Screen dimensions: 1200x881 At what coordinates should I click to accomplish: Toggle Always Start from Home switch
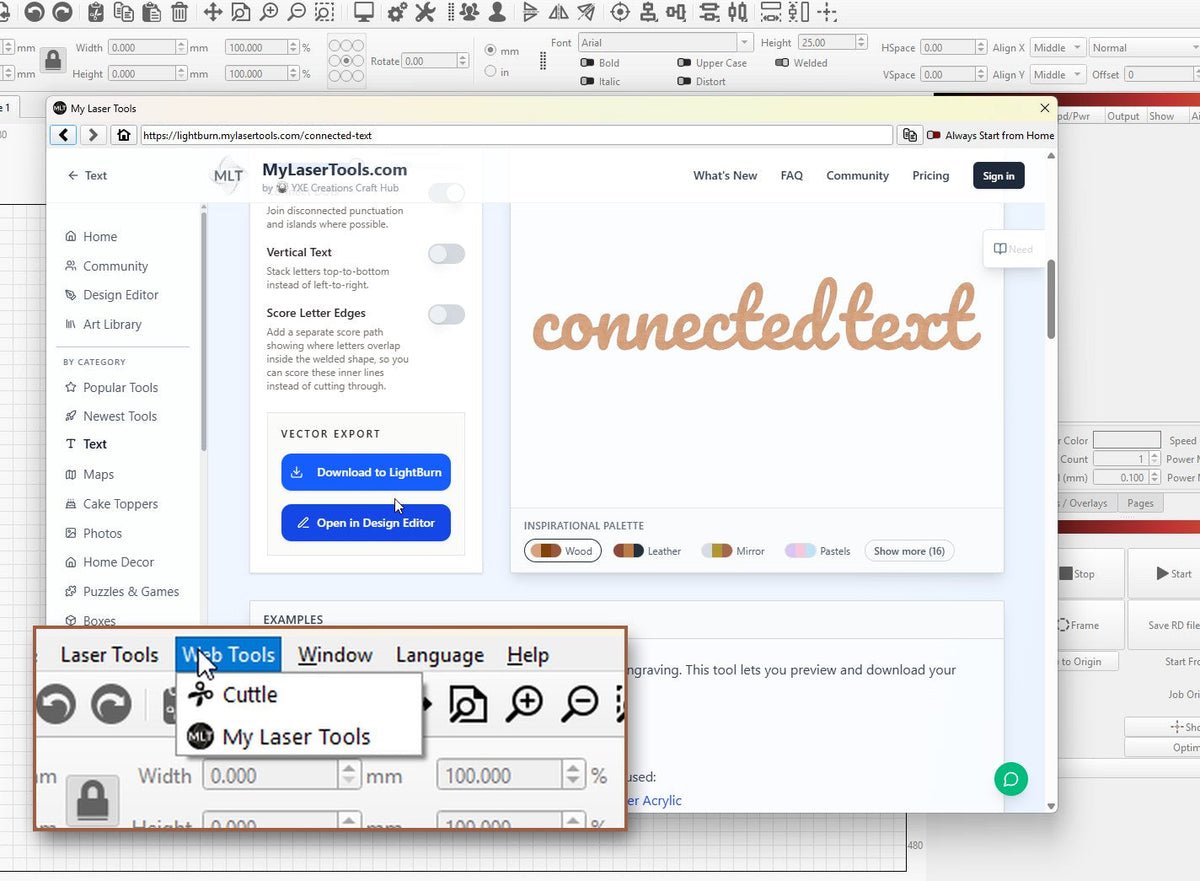(x=934, y=135)
